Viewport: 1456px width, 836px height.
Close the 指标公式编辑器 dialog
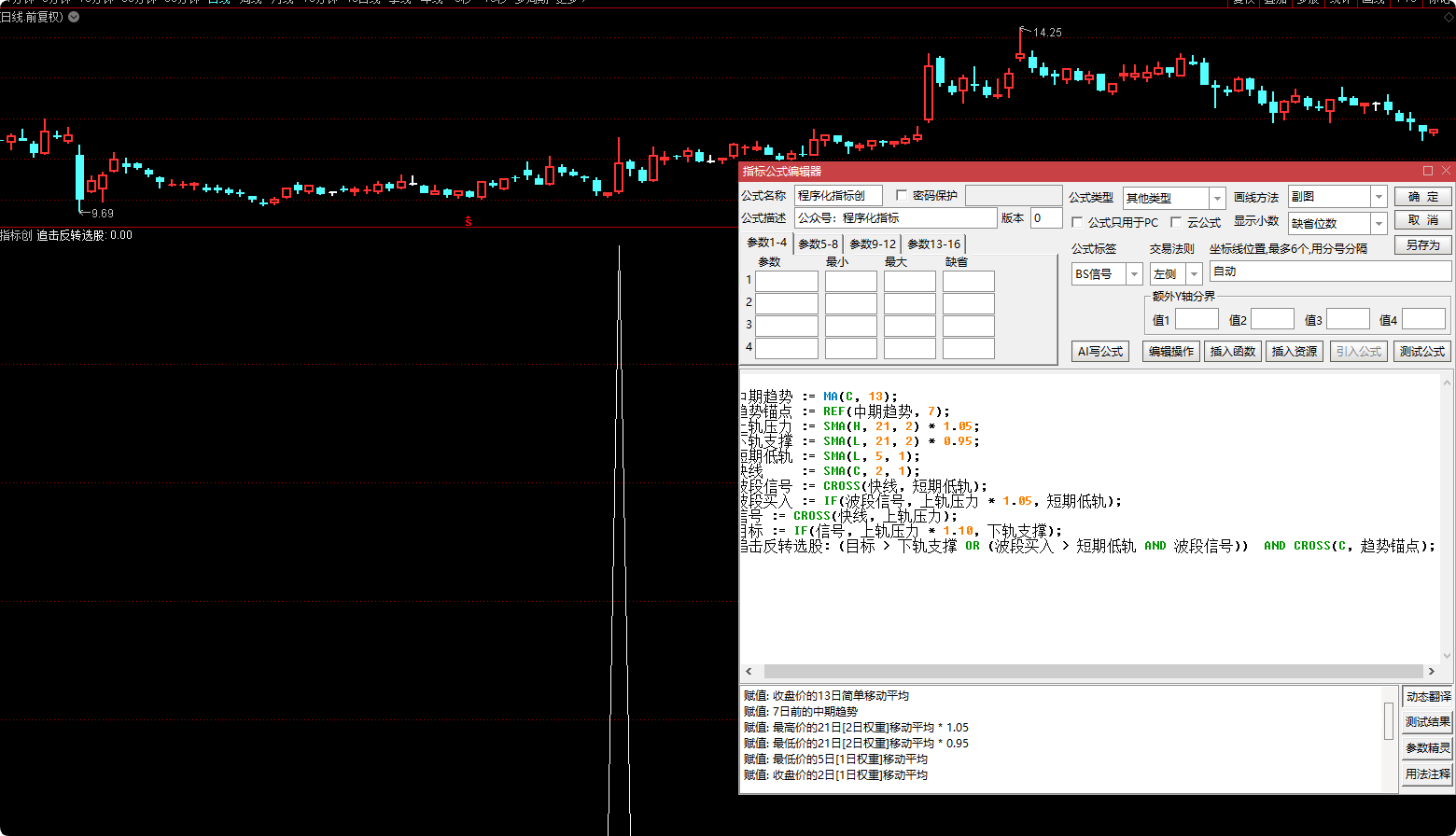coord(1447,171)
